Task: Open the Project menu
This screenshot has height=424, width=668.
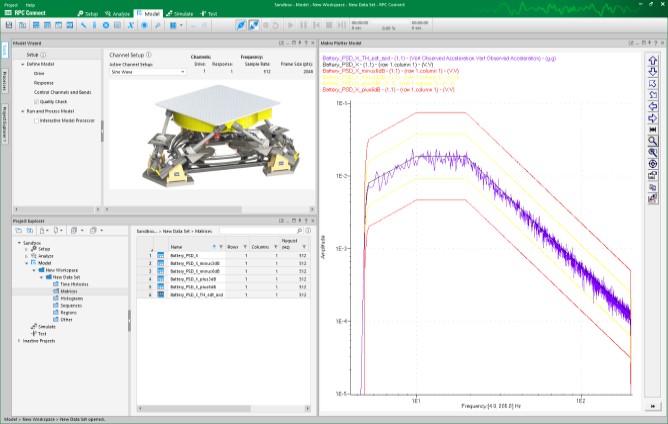Action: (10, 4)
